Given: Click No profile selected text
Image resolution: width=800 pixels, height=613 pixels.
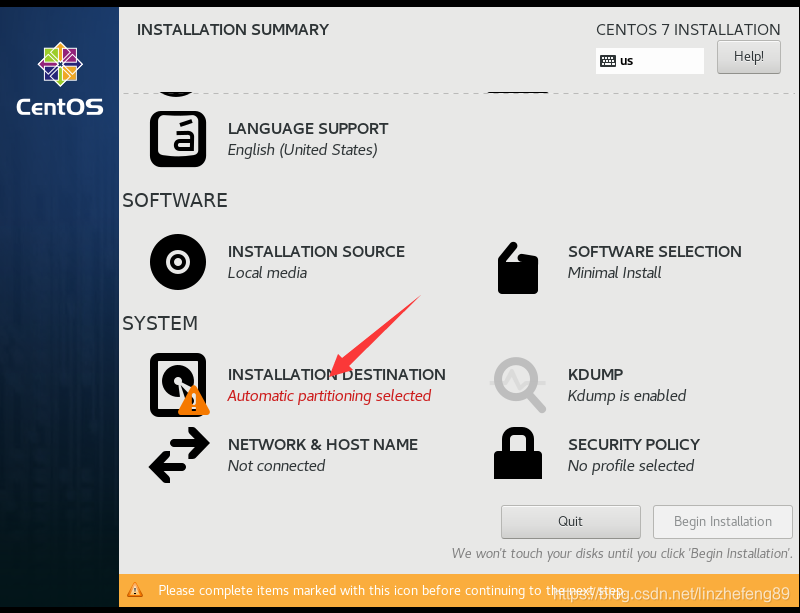Looking at the screenshot, I should click(631, 466).
